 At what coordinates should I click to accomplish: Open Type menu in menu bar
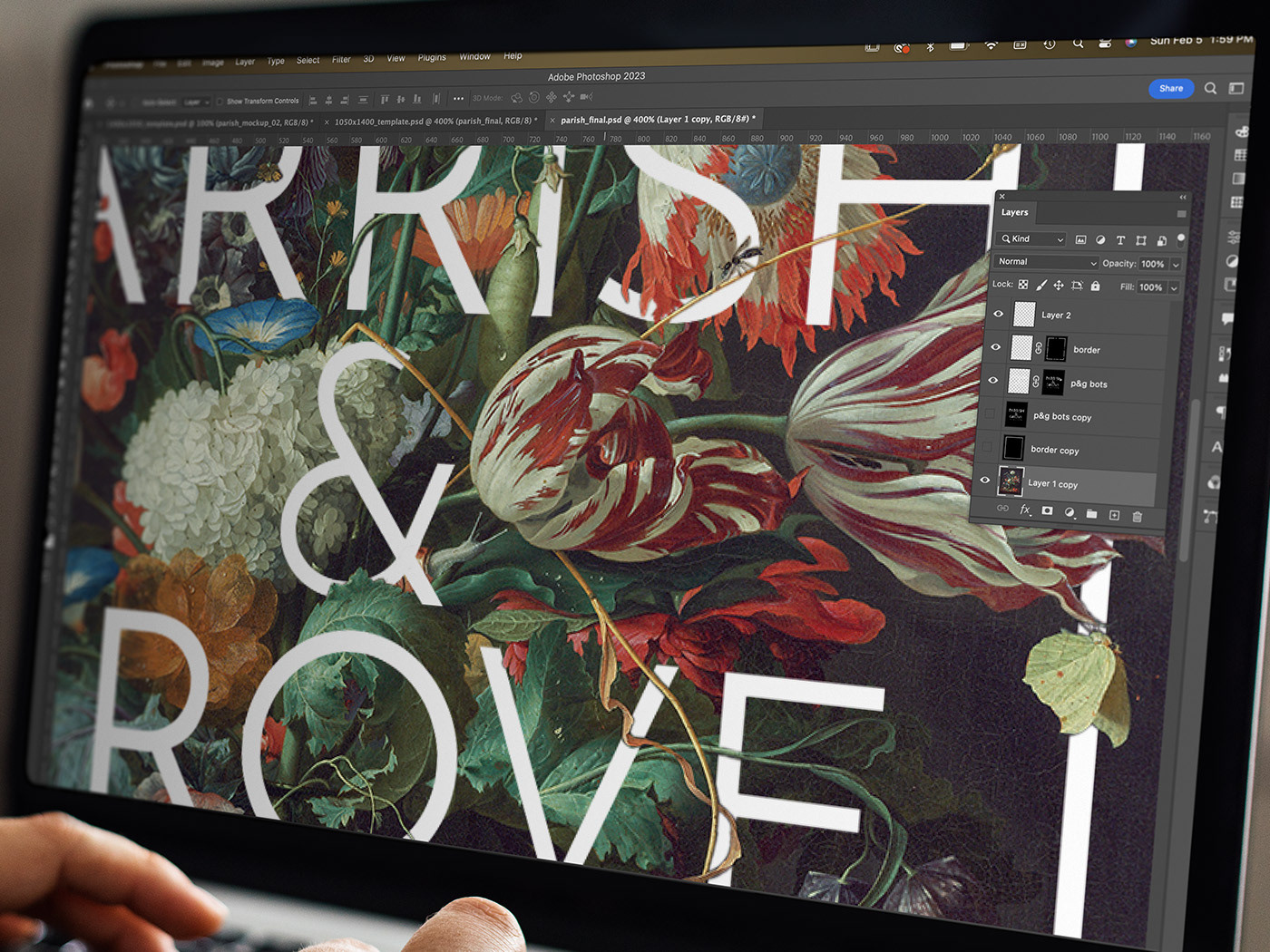tap(276, 61)
